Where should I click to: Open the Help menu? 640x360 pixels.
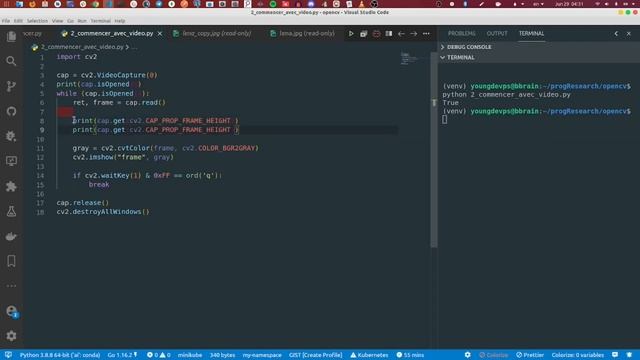point(120,21)
